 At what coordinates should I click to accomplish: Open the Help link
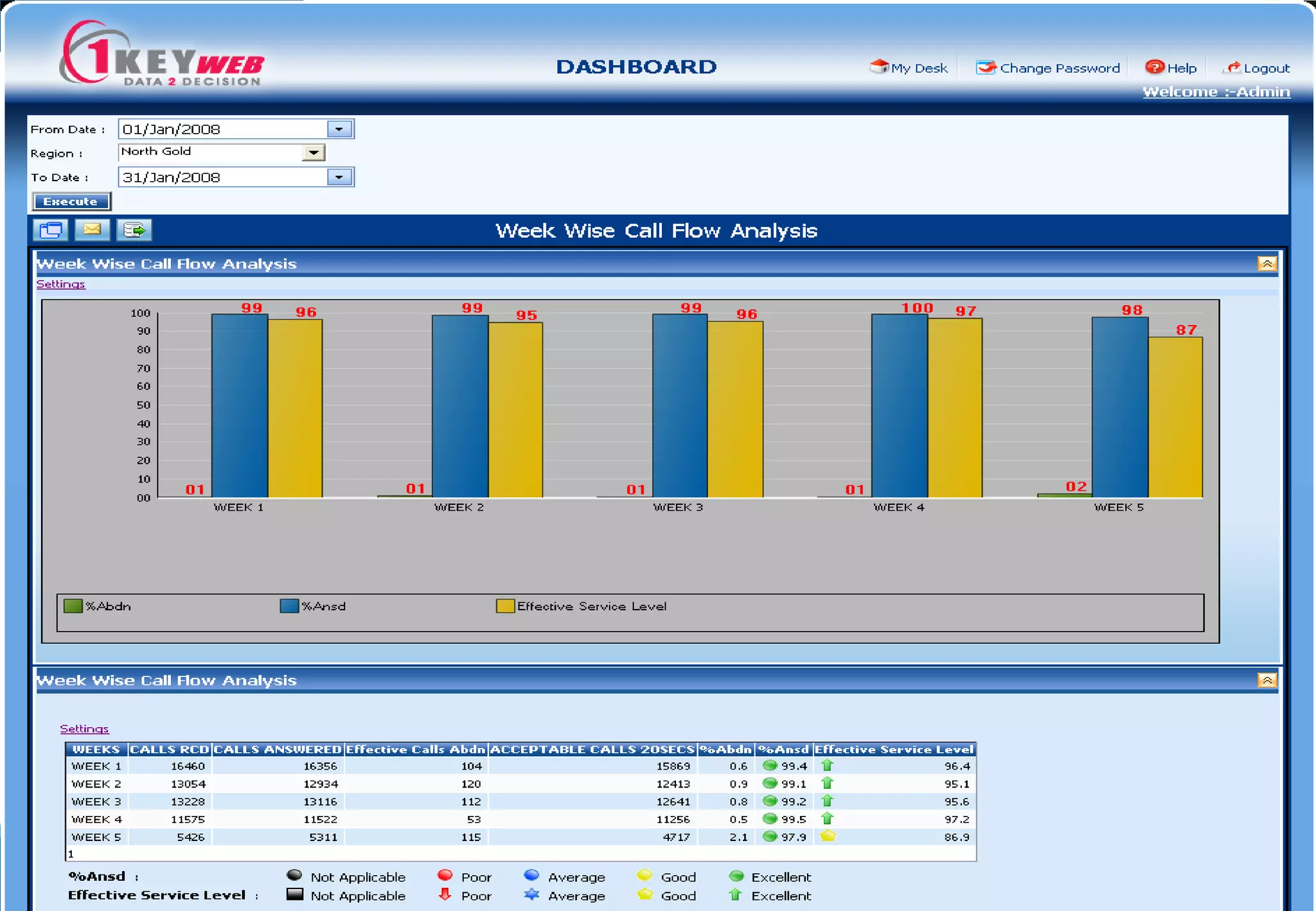point(1182,68)
